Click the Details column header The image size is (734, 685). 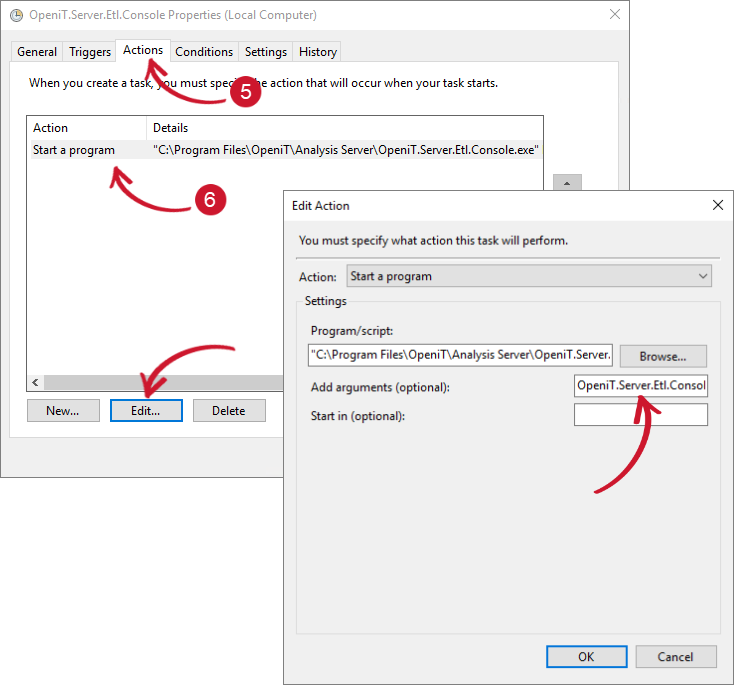point(345,128)
